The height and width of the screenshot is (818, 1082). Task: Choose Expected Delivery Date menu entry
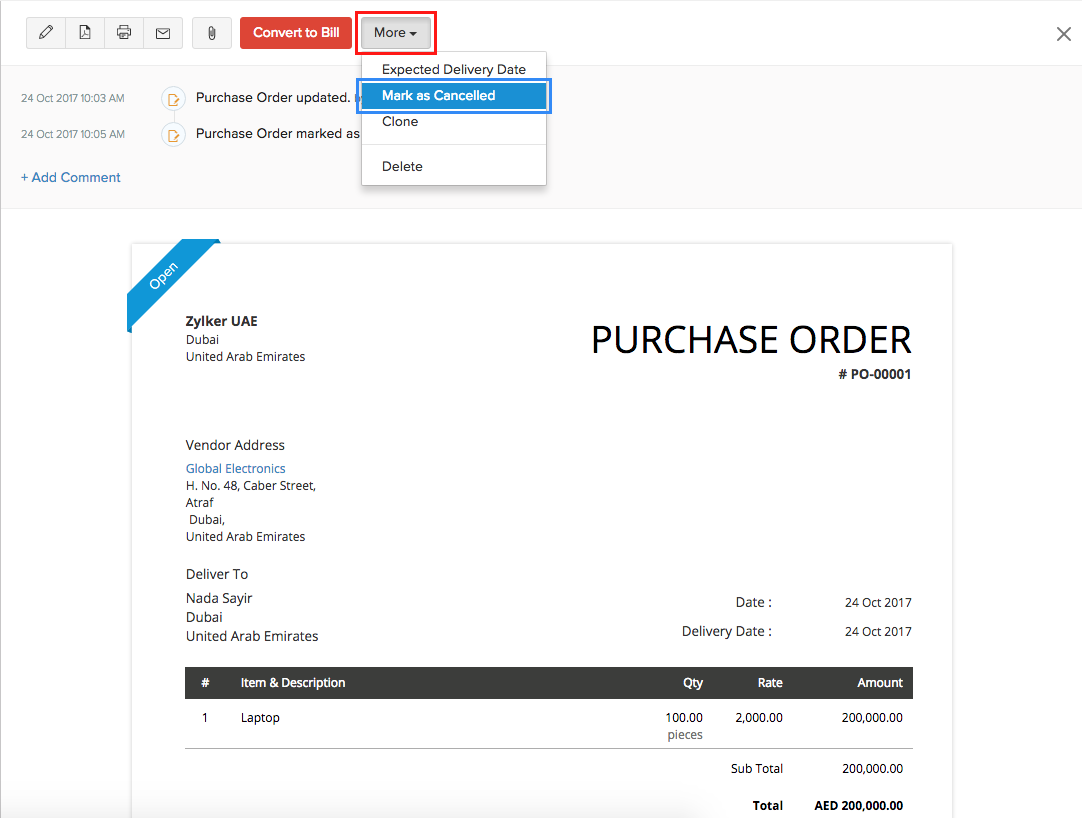(x=453, y=69)
